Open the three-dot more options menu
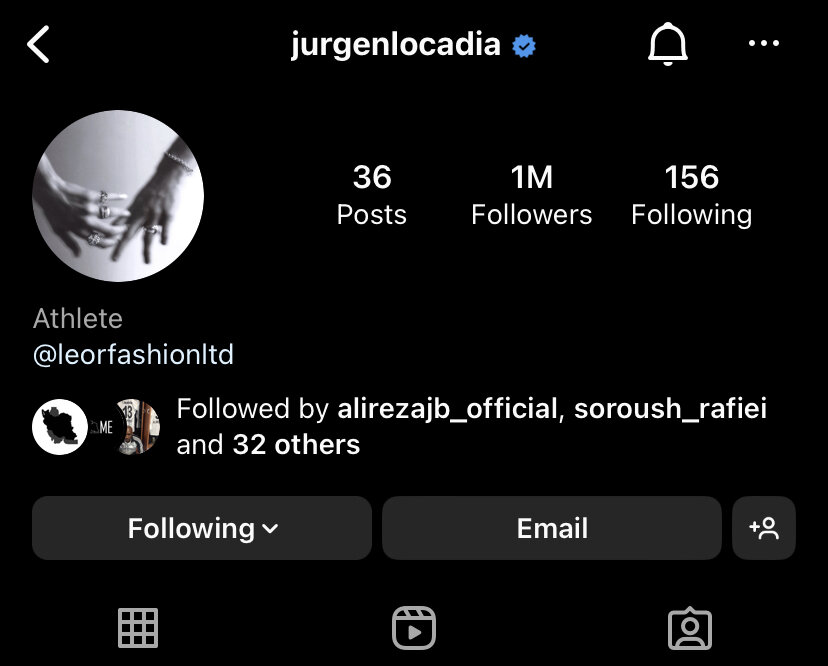The height and width of the screenshot is (666, 828). [764, 43]
